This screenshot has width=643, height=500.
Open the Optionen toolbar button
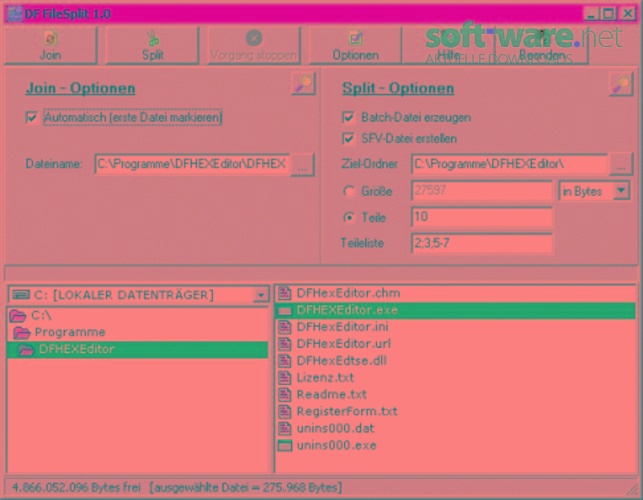coord(355,46)
